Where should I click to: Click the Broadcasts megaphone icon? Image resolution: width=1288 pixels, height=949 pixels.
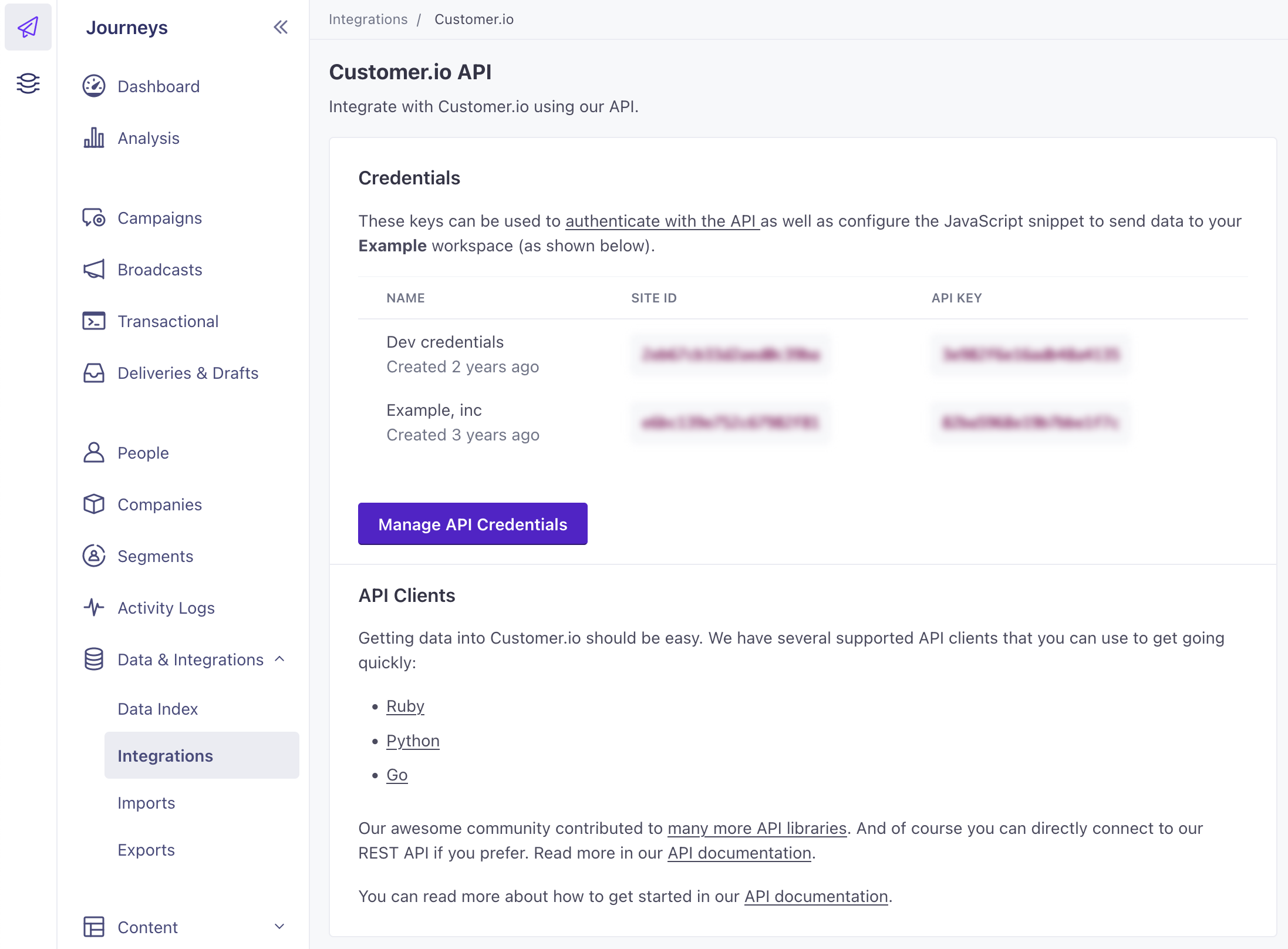94,270
